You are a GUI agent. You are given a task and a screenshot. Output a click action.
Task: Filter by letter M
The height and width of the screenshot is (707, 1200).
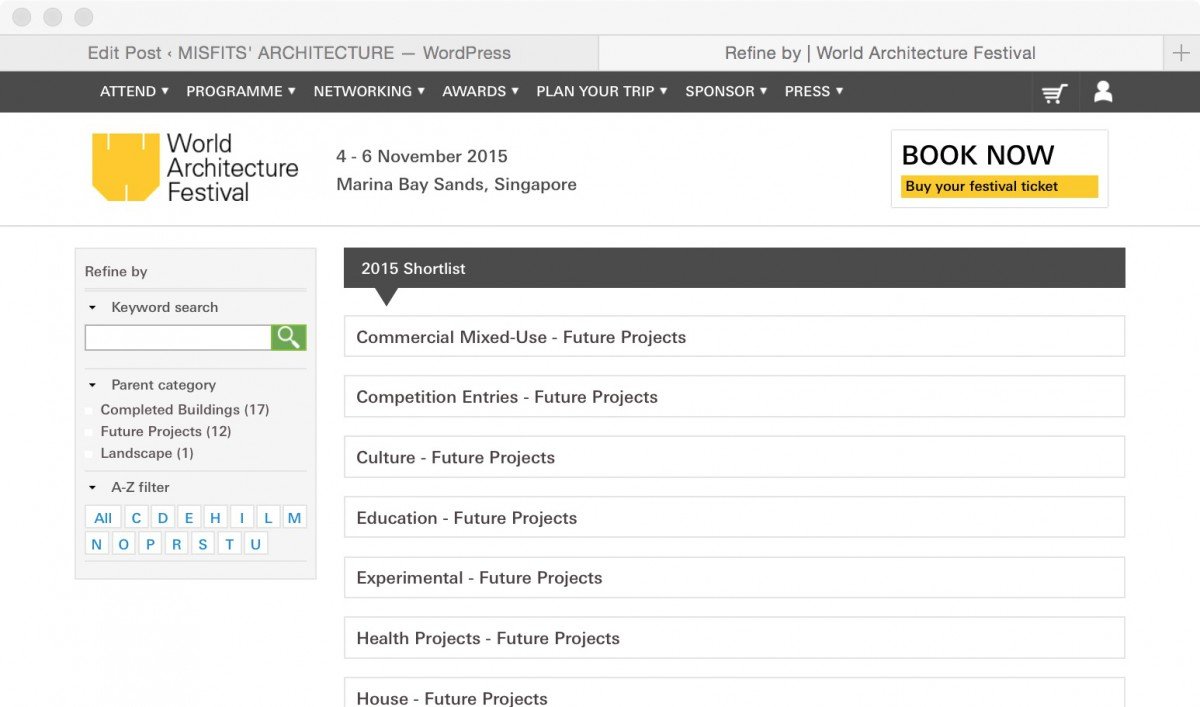pyautogui.click(x=294, y=517)
